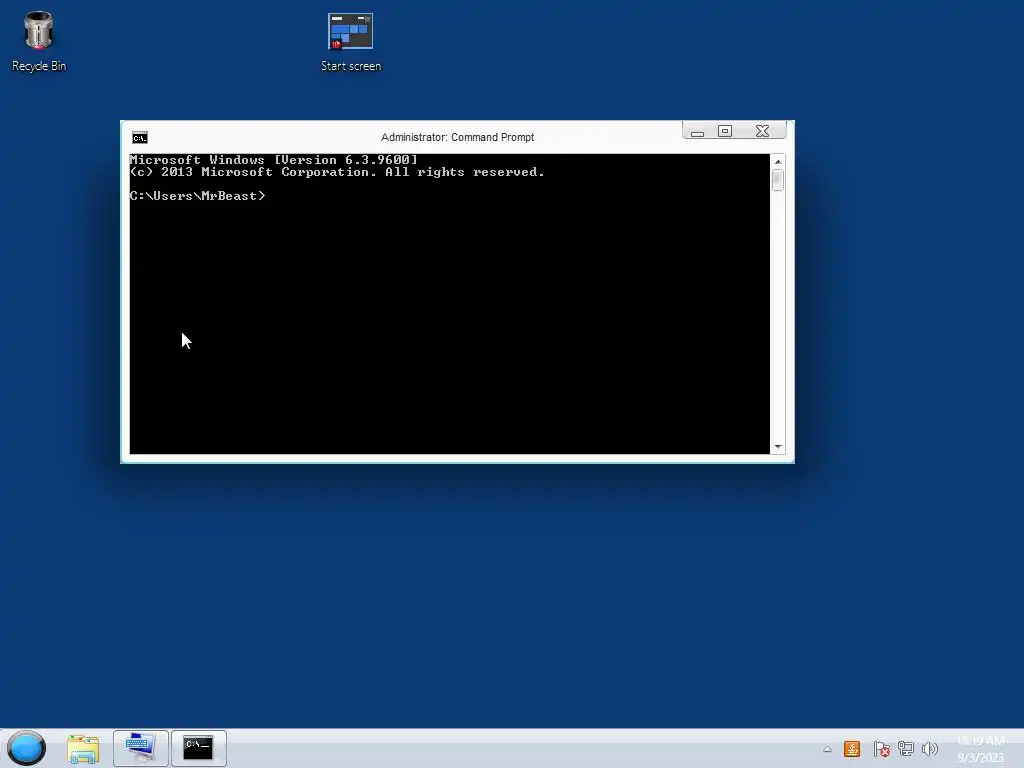This screenshot has width=1024, height=768.
Task: Minimize the Command Prompt window
Action: 697,131
